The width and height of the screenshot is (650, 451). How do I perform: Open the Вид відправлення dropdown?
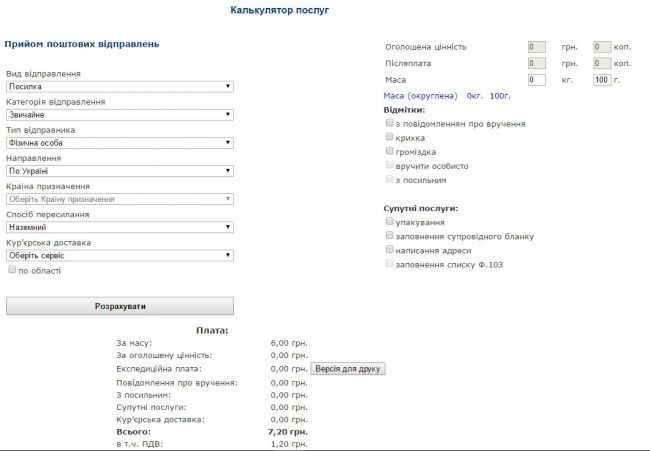tap(119, 87)
